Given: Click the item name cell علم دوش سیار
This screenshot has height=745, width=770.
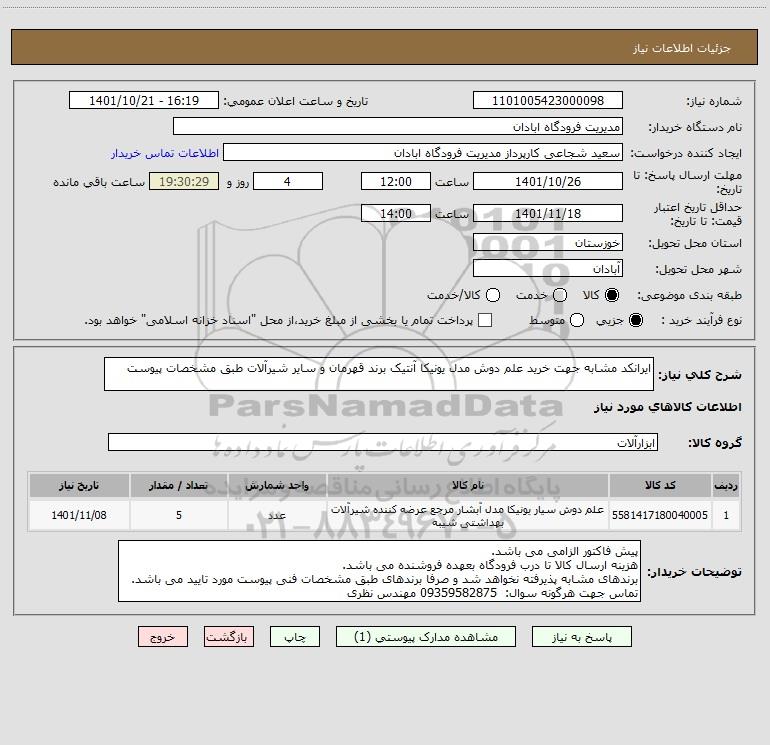Looking at the screenshot, I should click(x=468, y=515).
